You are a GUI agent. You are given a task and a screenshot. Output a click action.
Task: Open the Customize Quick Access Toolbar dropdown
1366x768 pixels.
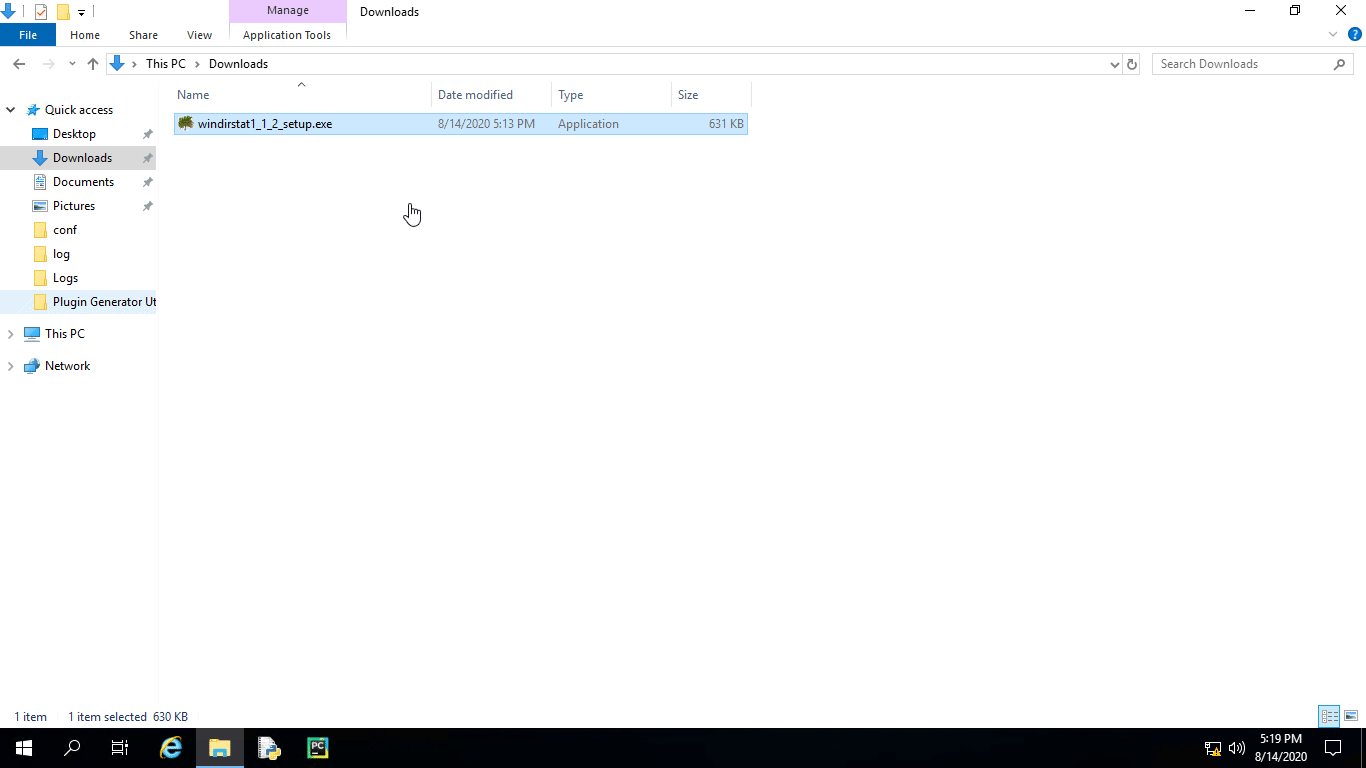[80, 12]
